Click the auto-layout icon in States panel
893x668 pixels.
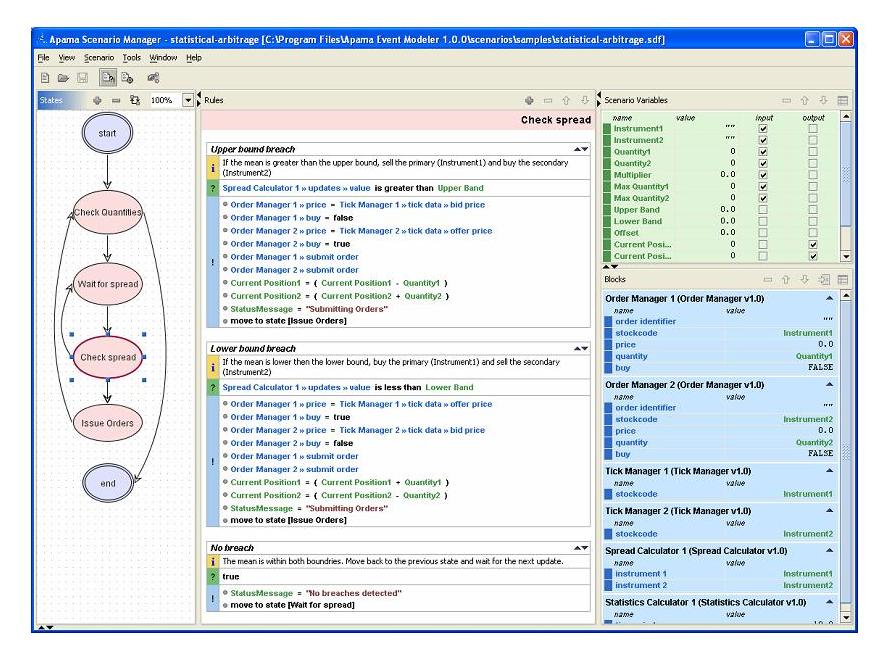click(x=134, y=100)
